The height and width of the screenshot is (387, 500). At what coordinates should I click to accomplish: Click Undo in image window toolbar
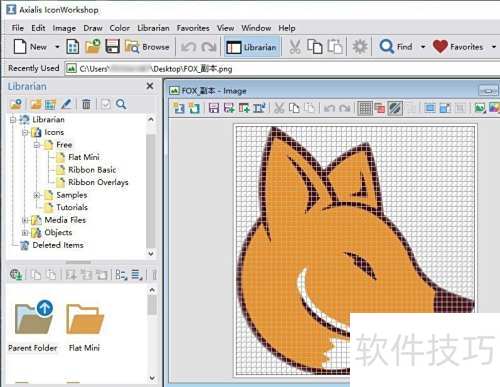(329, 108)
